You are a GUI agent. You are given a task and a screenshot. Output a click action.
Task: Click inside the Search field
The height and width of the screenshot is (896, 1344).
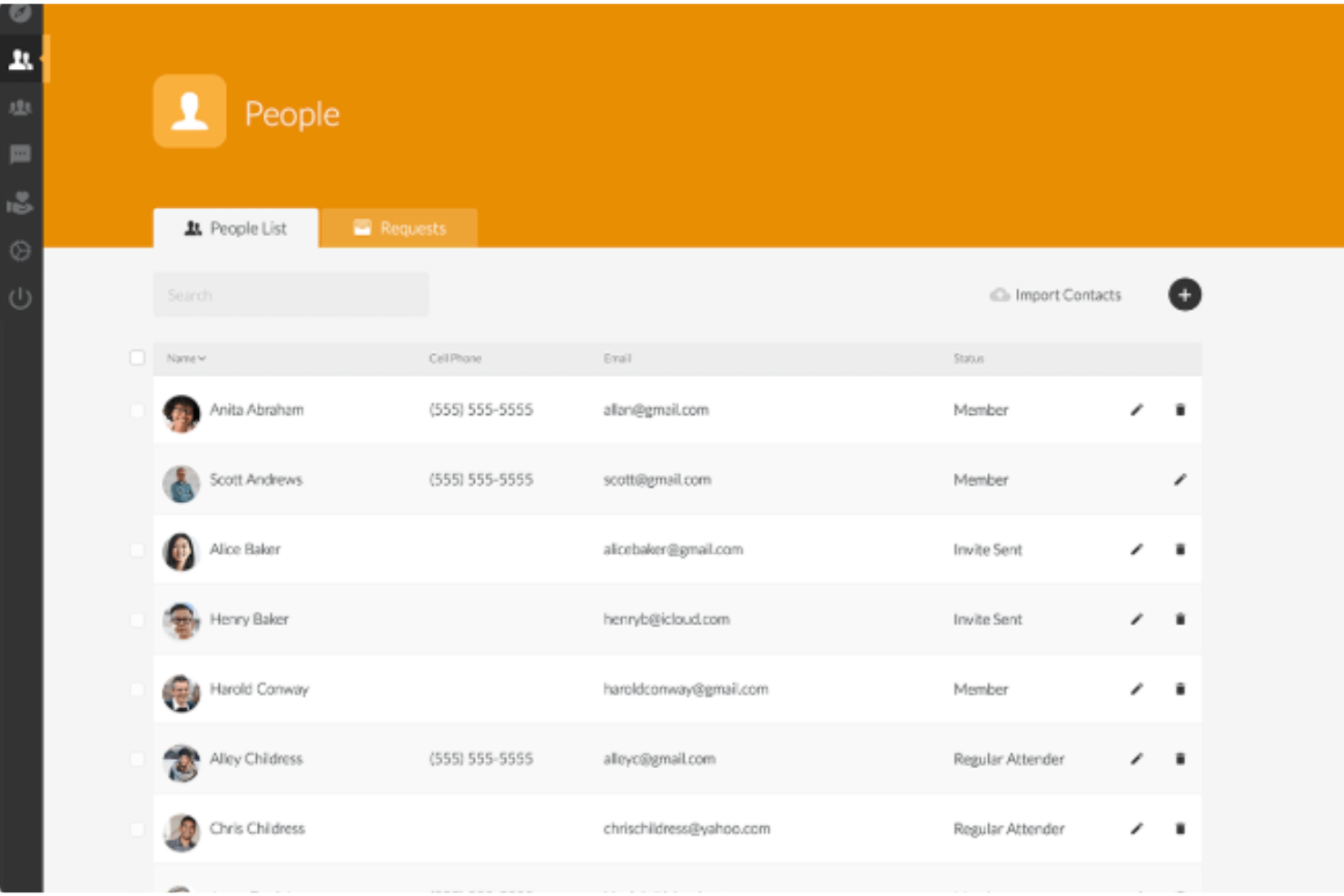click(x=291, y=294)
